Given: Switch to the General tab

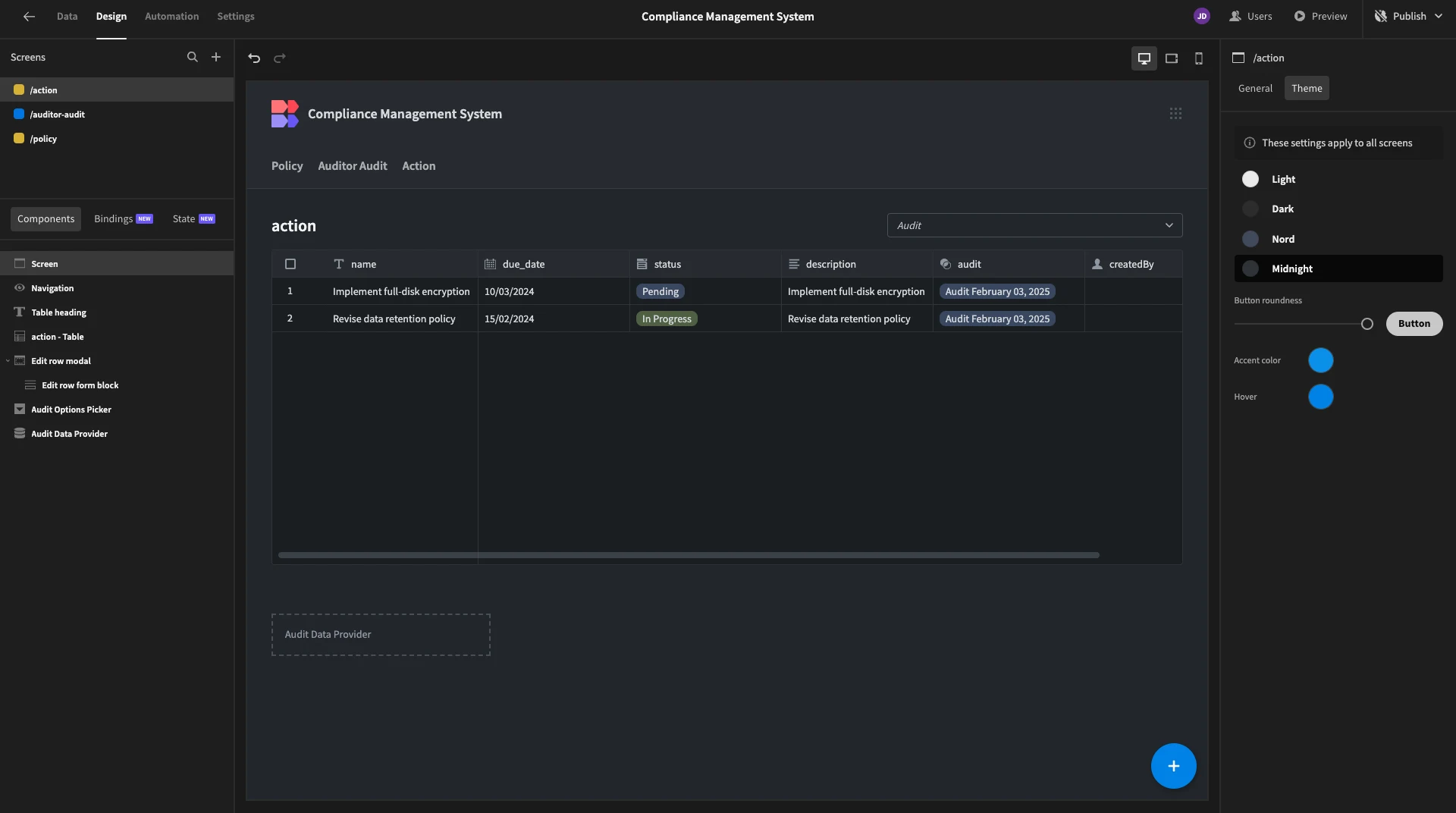Looking at the screenshot, I should 1255,88.
